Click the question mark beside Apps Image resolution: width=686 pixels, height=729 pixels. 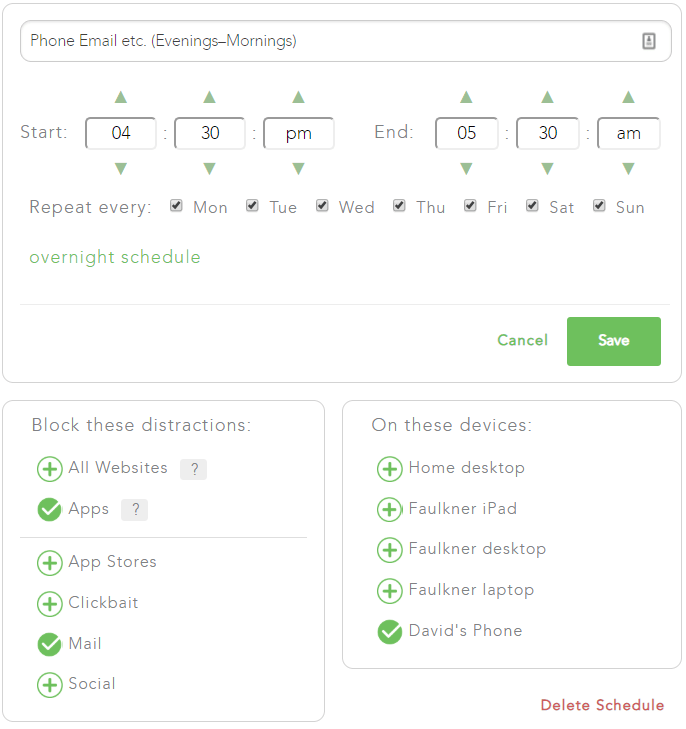[134, 510]
